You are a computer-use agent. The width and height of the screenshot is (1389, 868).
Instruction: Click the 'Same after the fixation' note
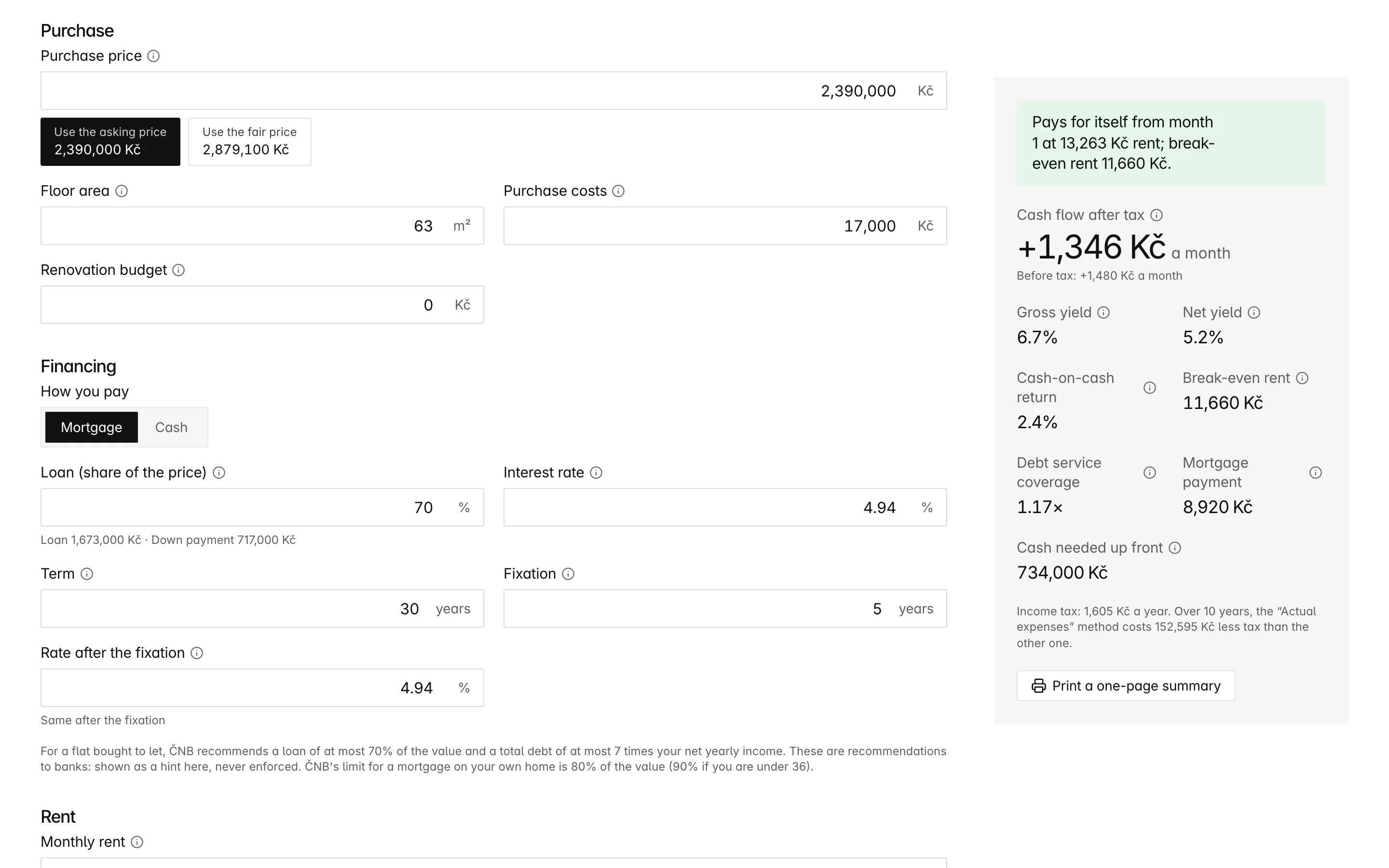103,720
